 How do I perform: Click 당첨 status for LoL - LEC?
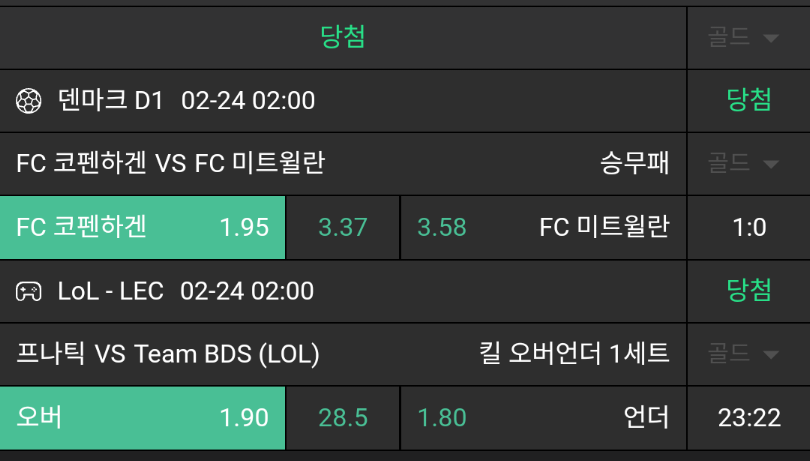click(x=749, y=292)
